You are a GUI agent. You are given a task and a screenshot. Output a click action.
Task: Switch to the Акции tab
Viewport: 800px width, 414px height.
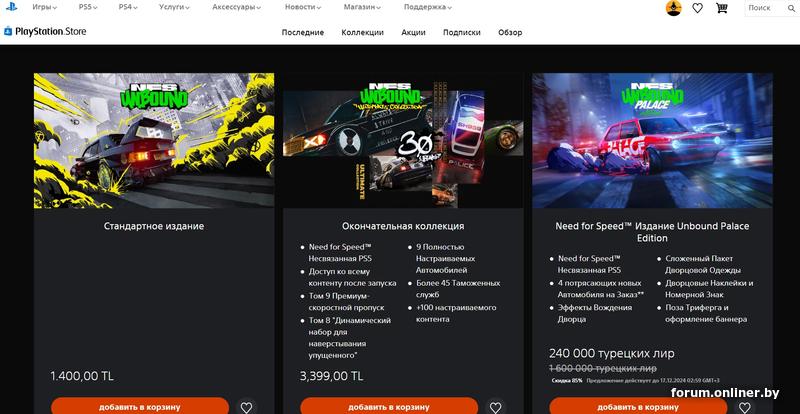(413, 32)
